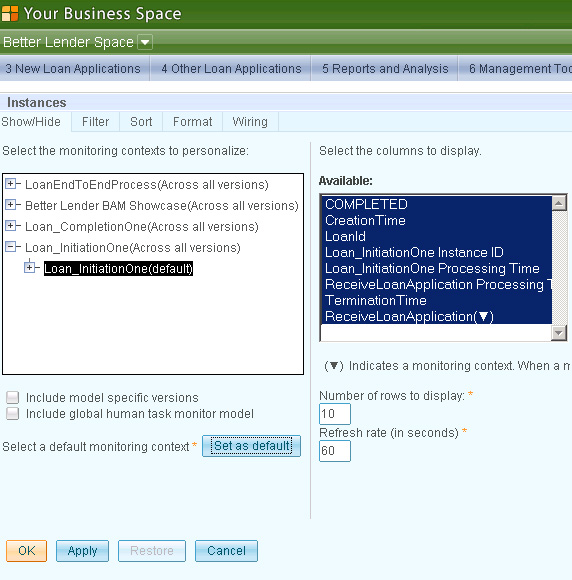The height and width of the screenshot is (580, 572).
Task: Click the Restore button
Action: click(x=152, y=551)
